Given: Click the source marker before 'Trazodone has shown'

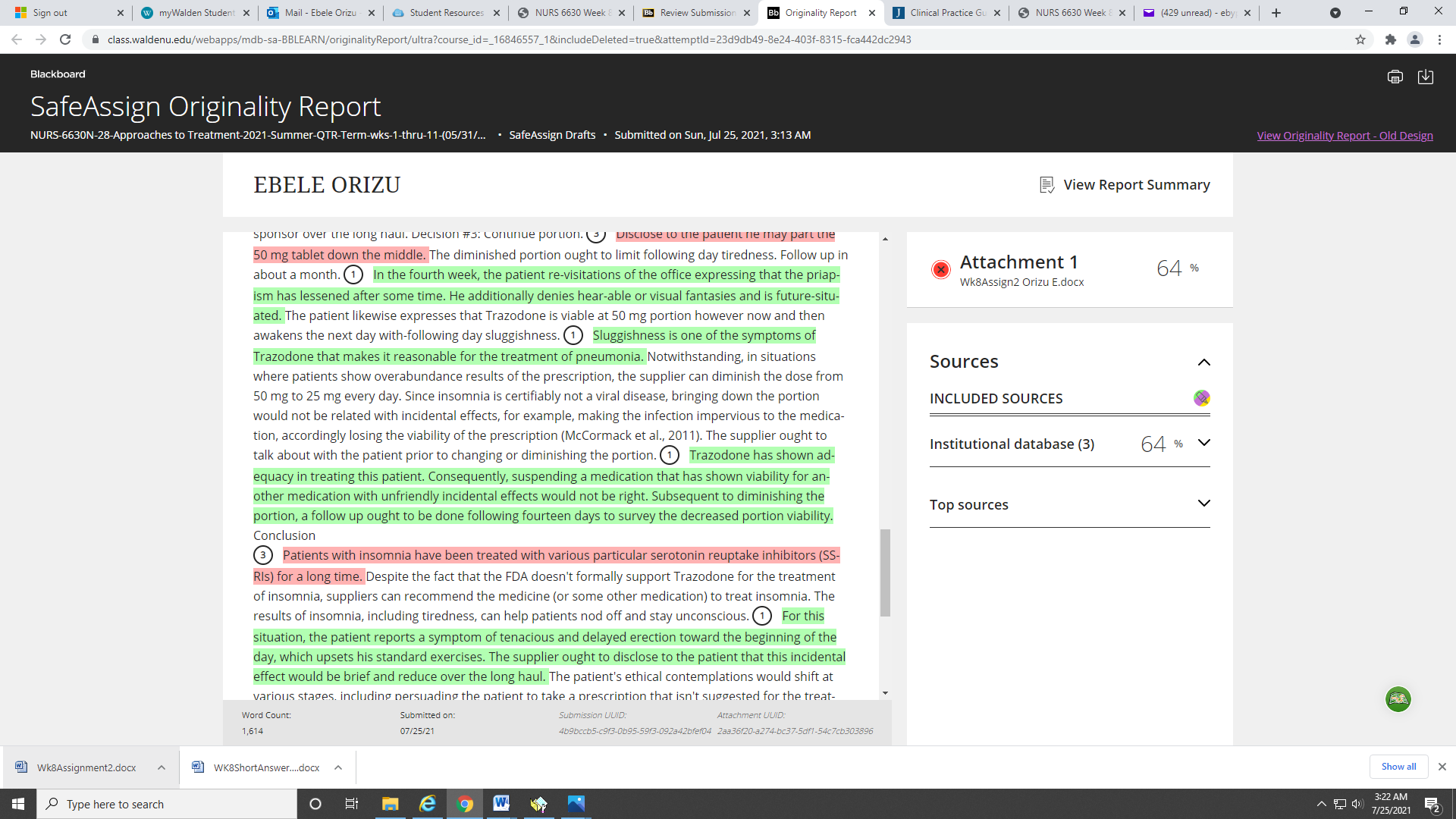Looking at the screenshot, I should (670, 455).
